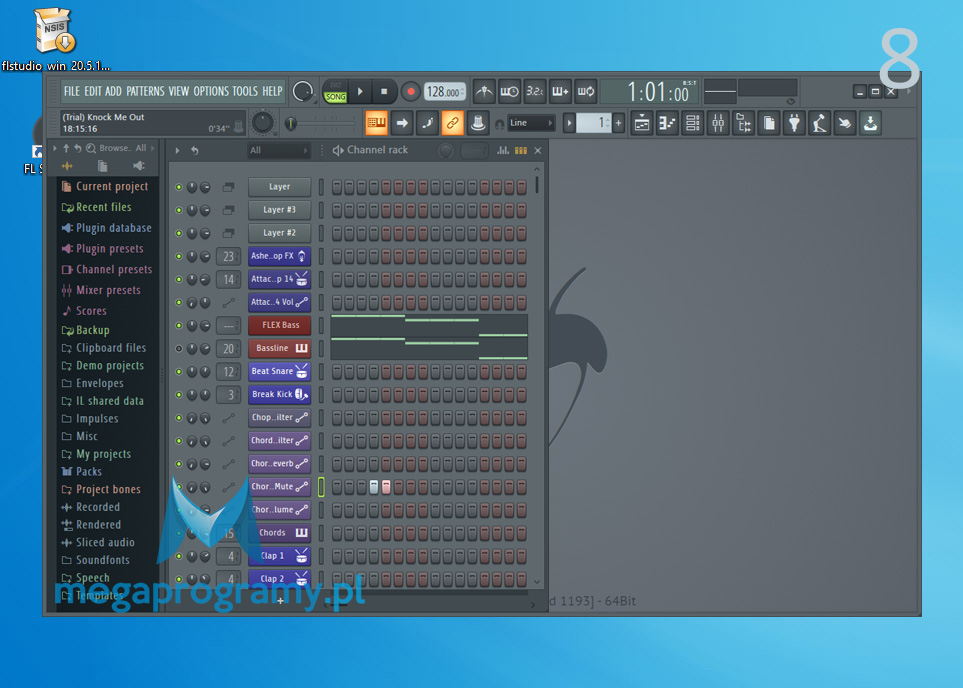Click the Channel rack vertical scrollbar
Viewport: 963px width, 688px height.
click(x=537, y=184)
